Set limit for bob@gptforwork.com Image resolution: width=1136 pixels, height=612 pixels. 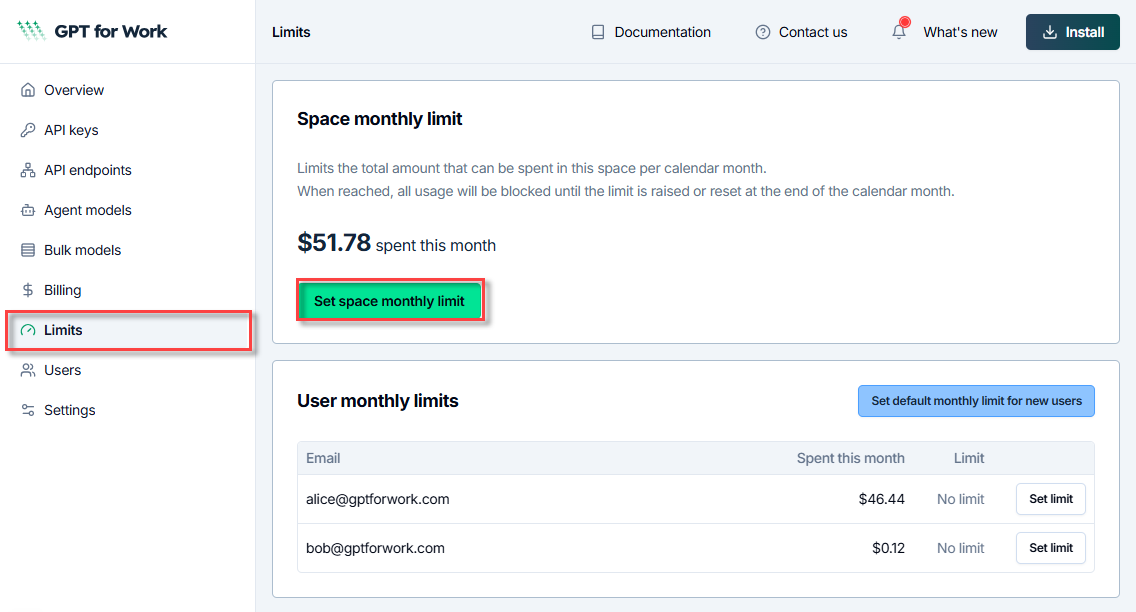coord(1050,547)
